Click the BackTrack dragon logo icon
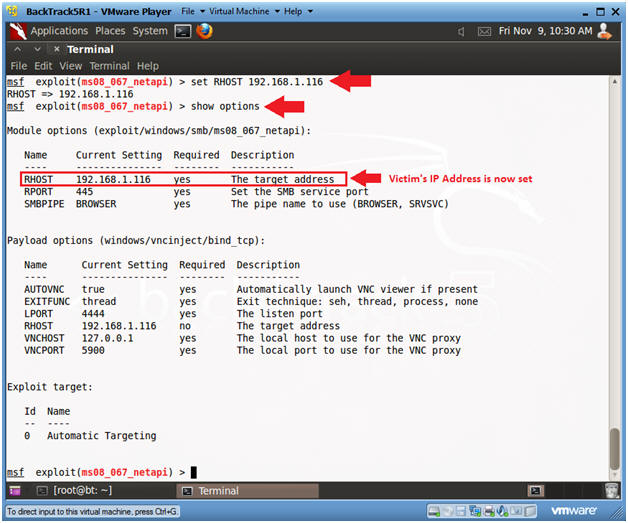 point(18,31)
